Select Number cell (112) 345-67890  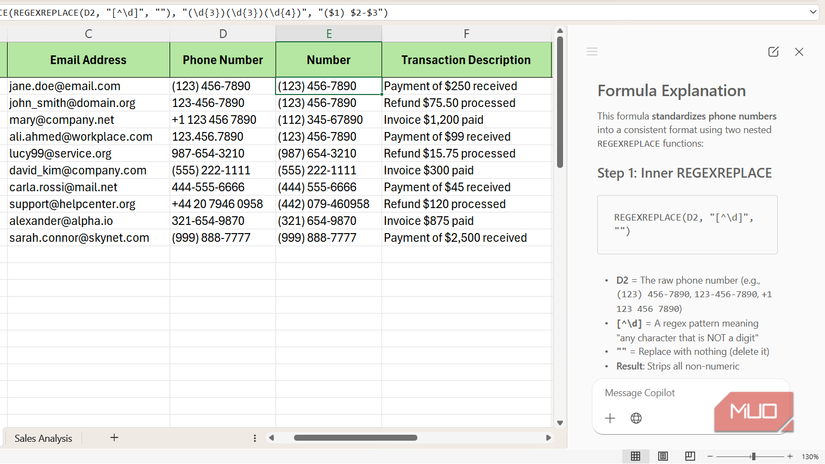click(329, 120)
